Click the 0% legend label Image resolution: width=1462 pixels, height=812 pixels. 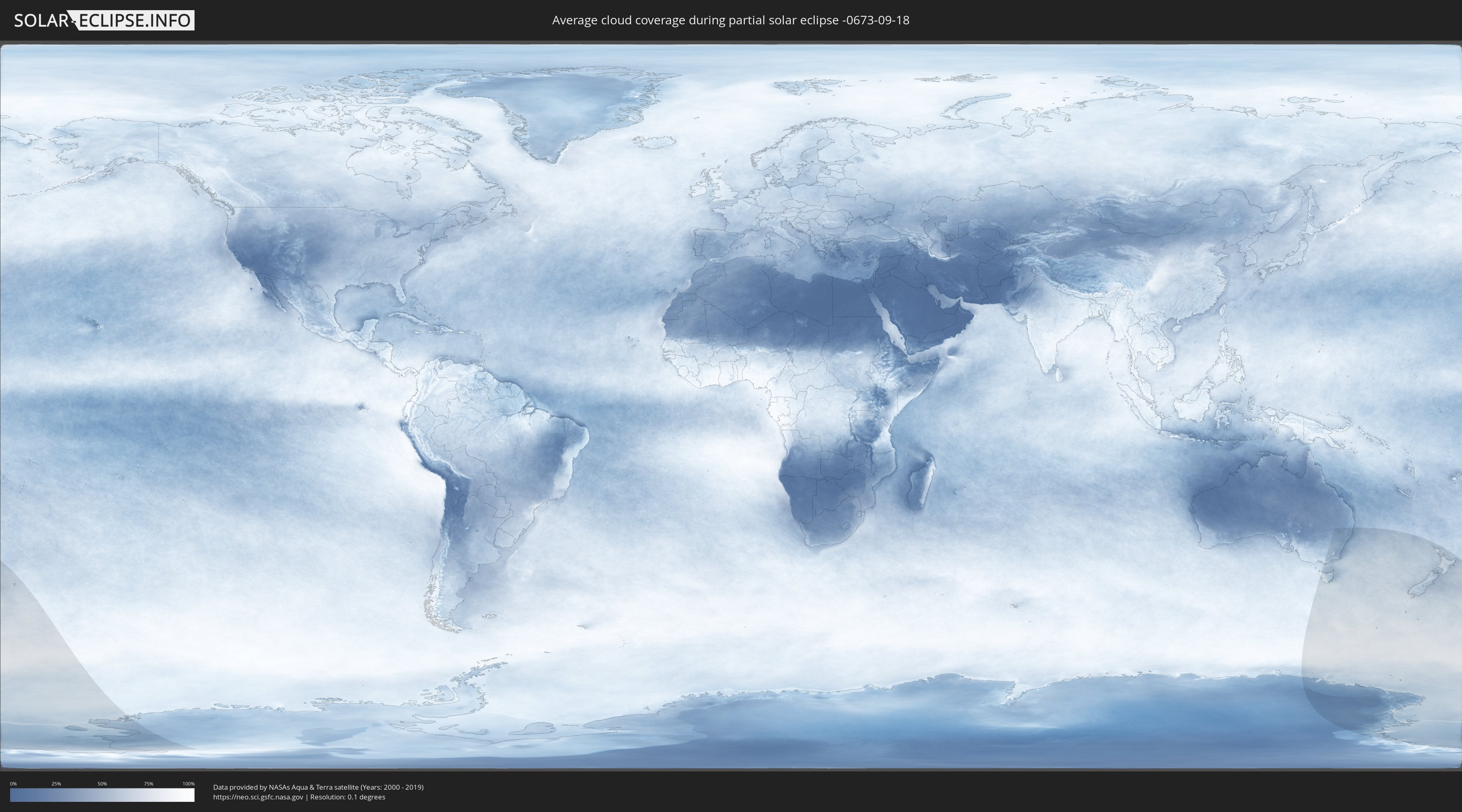click(13, 784)
